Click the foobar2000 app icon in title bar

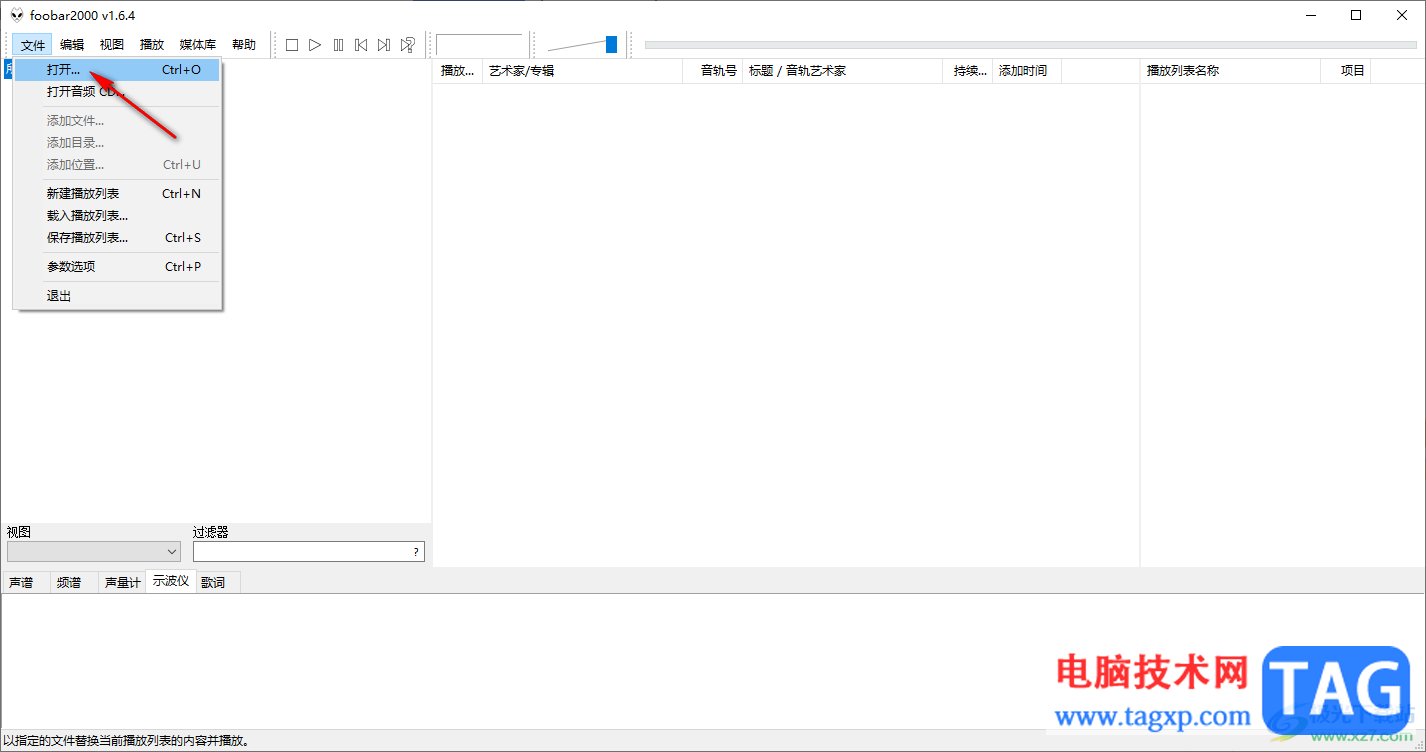coord(17,15)
